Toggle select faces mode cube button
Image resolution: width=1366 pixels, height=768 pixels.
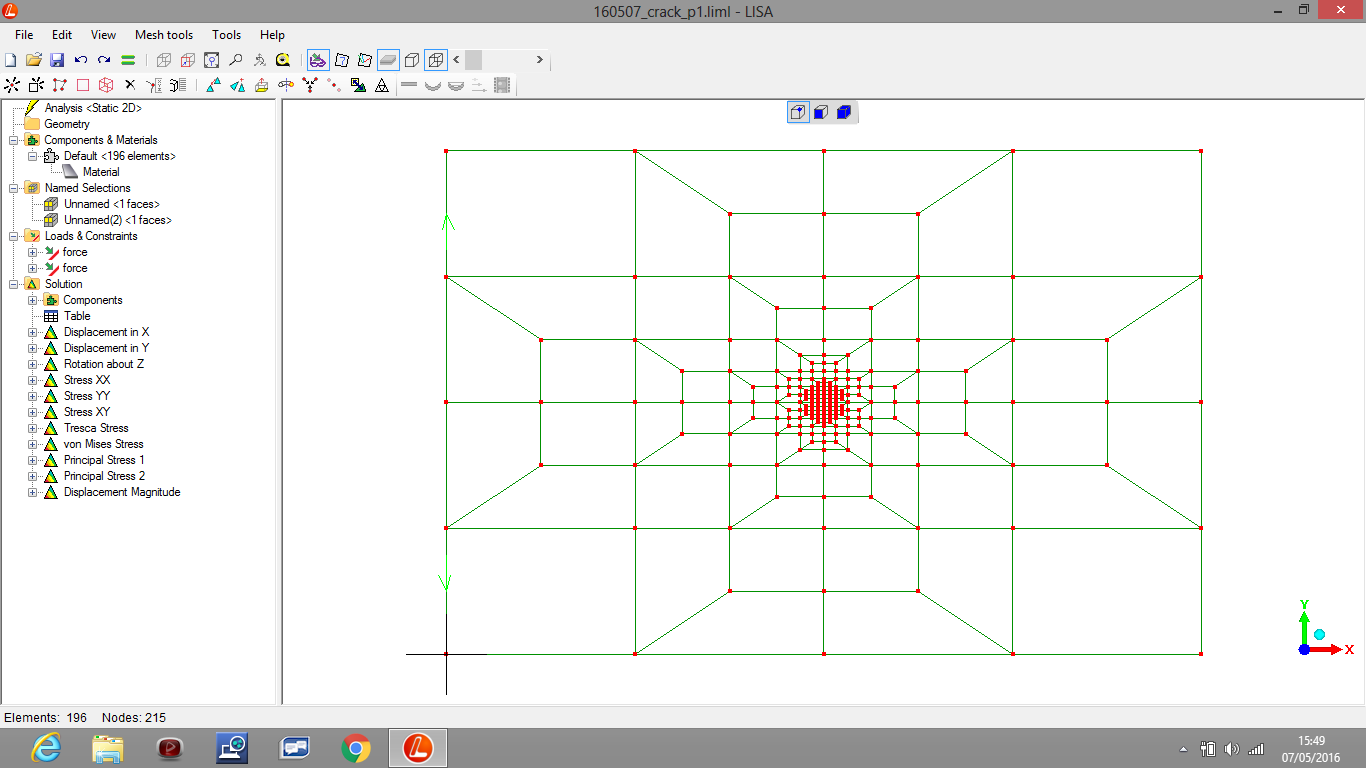(x=820, y=112)
